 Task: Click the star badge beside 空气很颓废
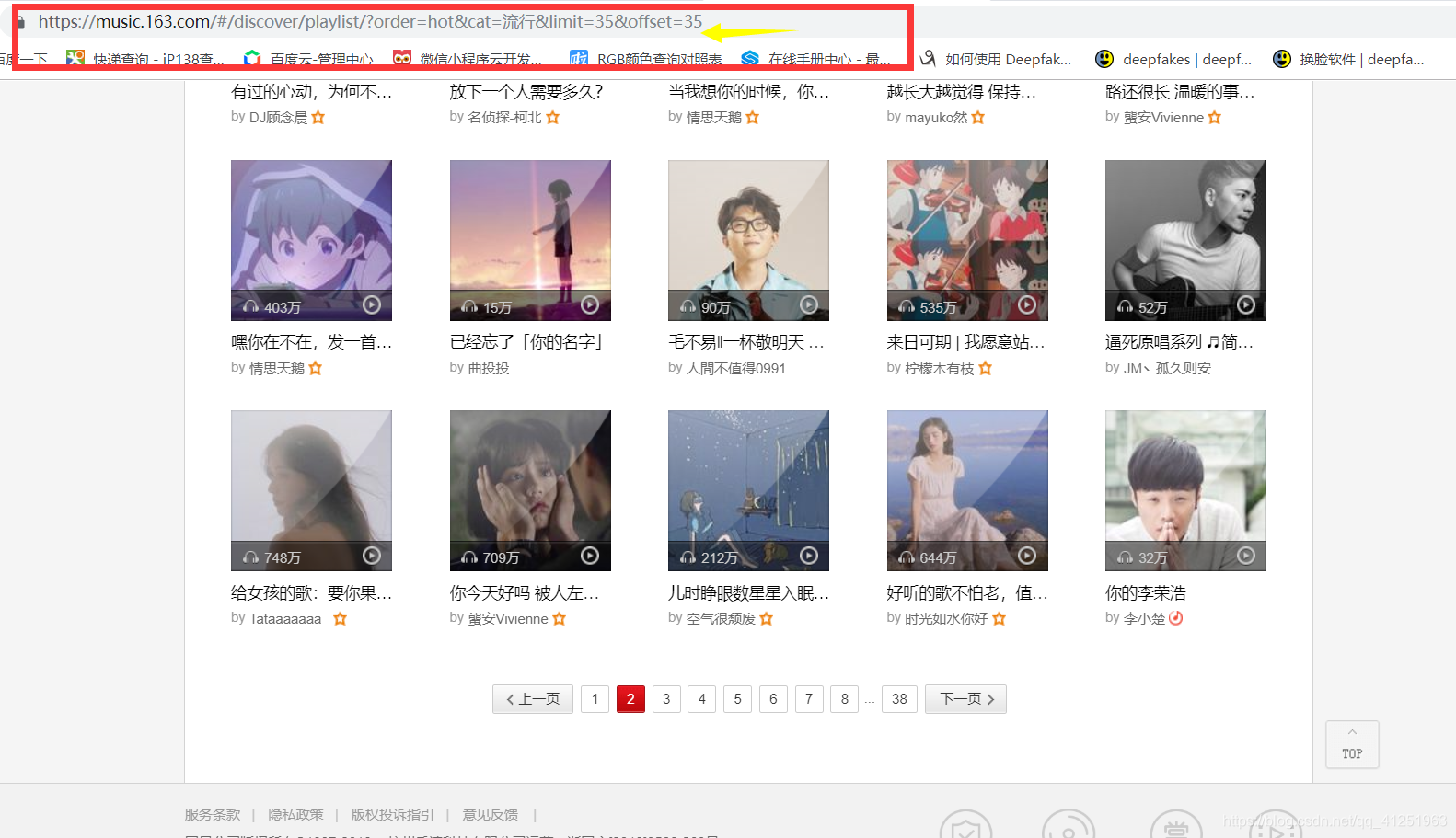pyautogui.click(x=766, y=619)
